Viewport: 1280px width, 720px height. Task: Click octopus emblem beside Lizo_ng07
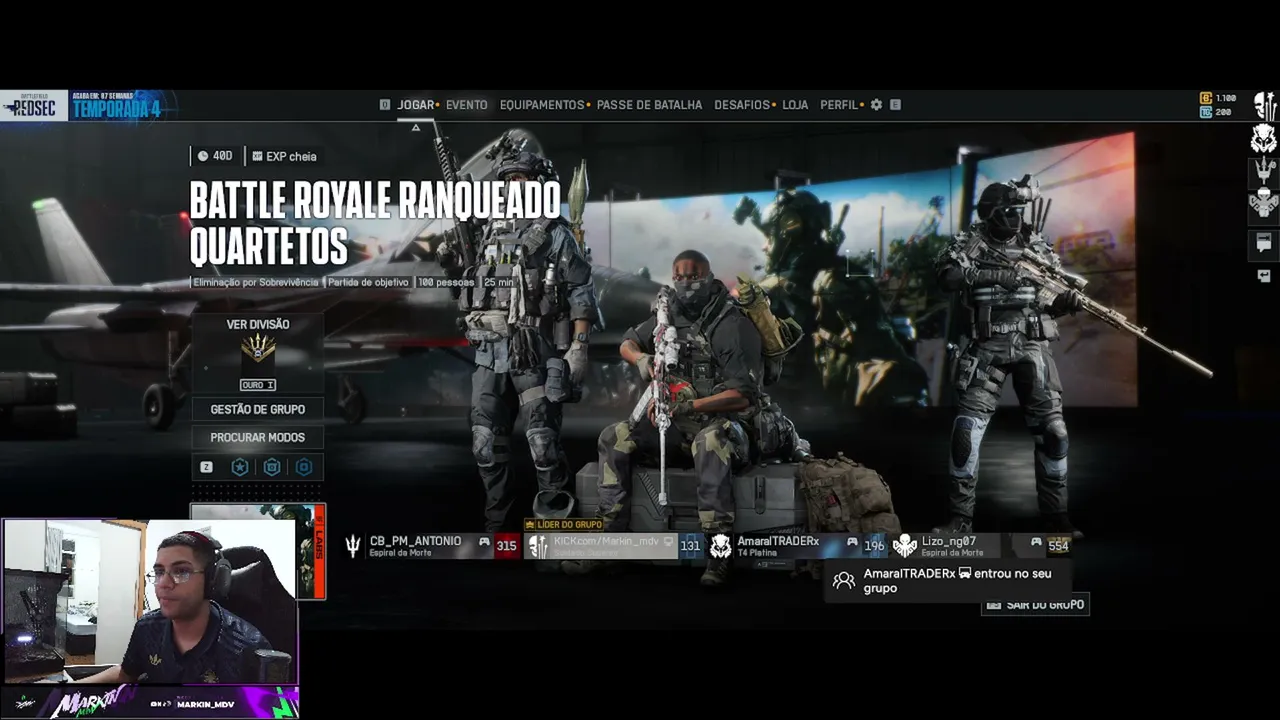(x=905, y=546)
